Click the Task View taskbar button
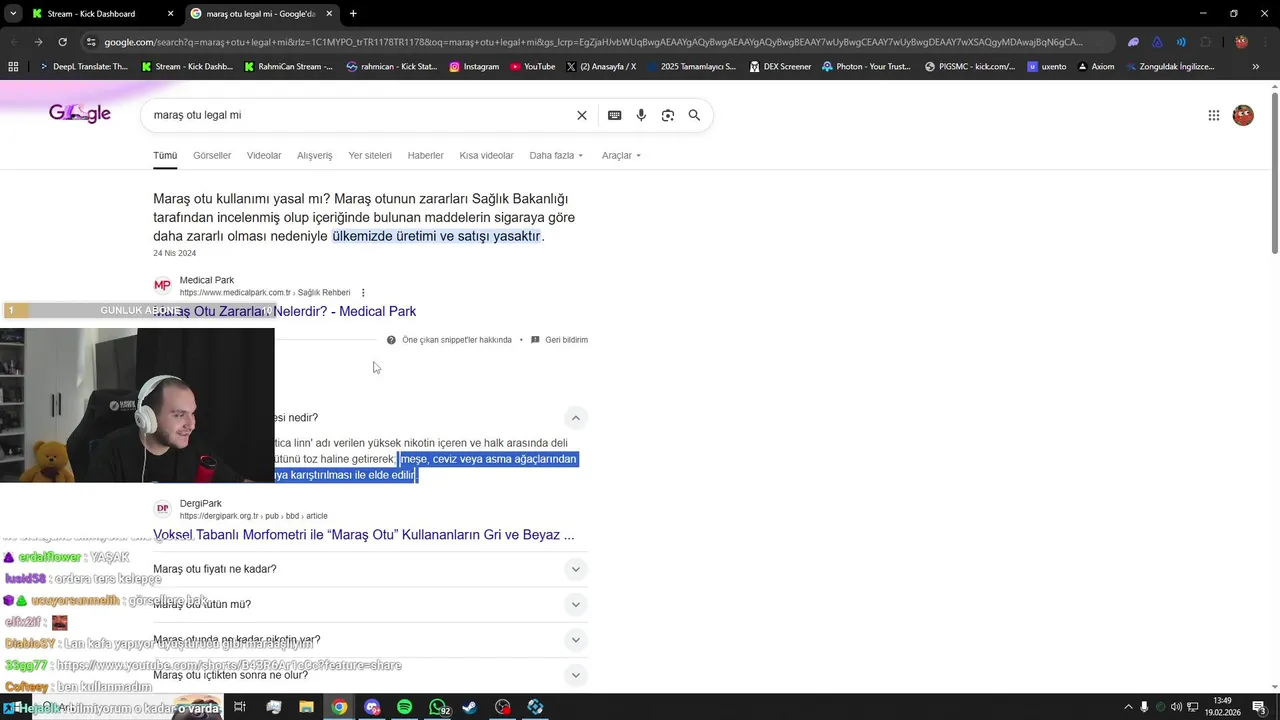Screen dimensions: 1280x720 click(x=240, y=707)
